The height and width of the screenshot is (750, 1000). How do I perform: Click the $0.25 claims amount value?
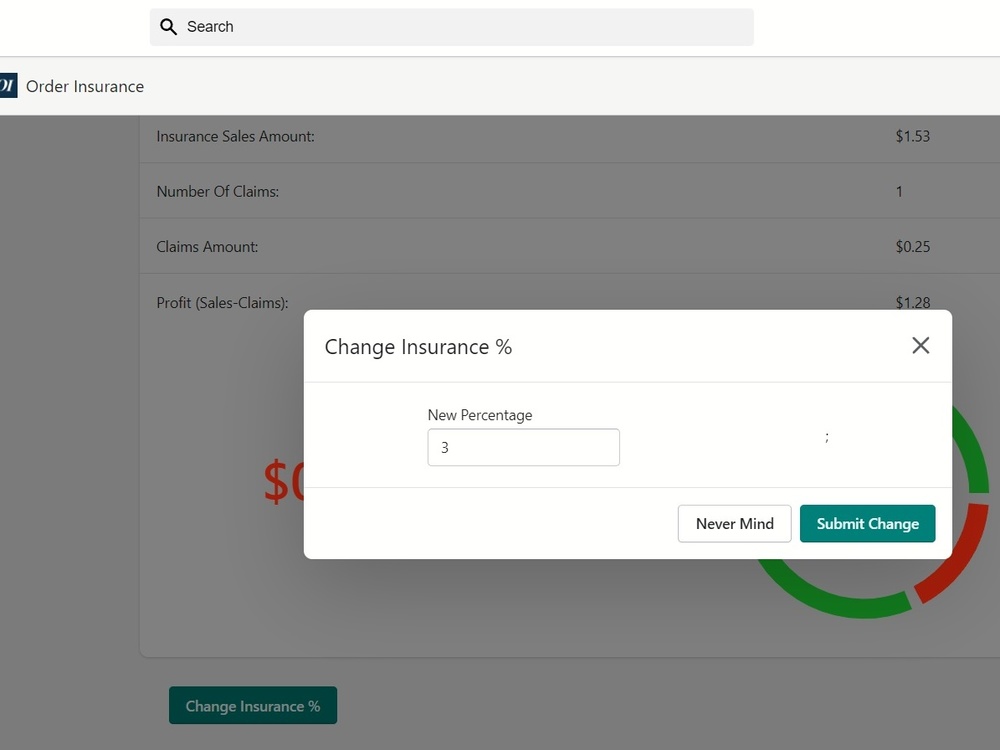[x=913, y=247]
